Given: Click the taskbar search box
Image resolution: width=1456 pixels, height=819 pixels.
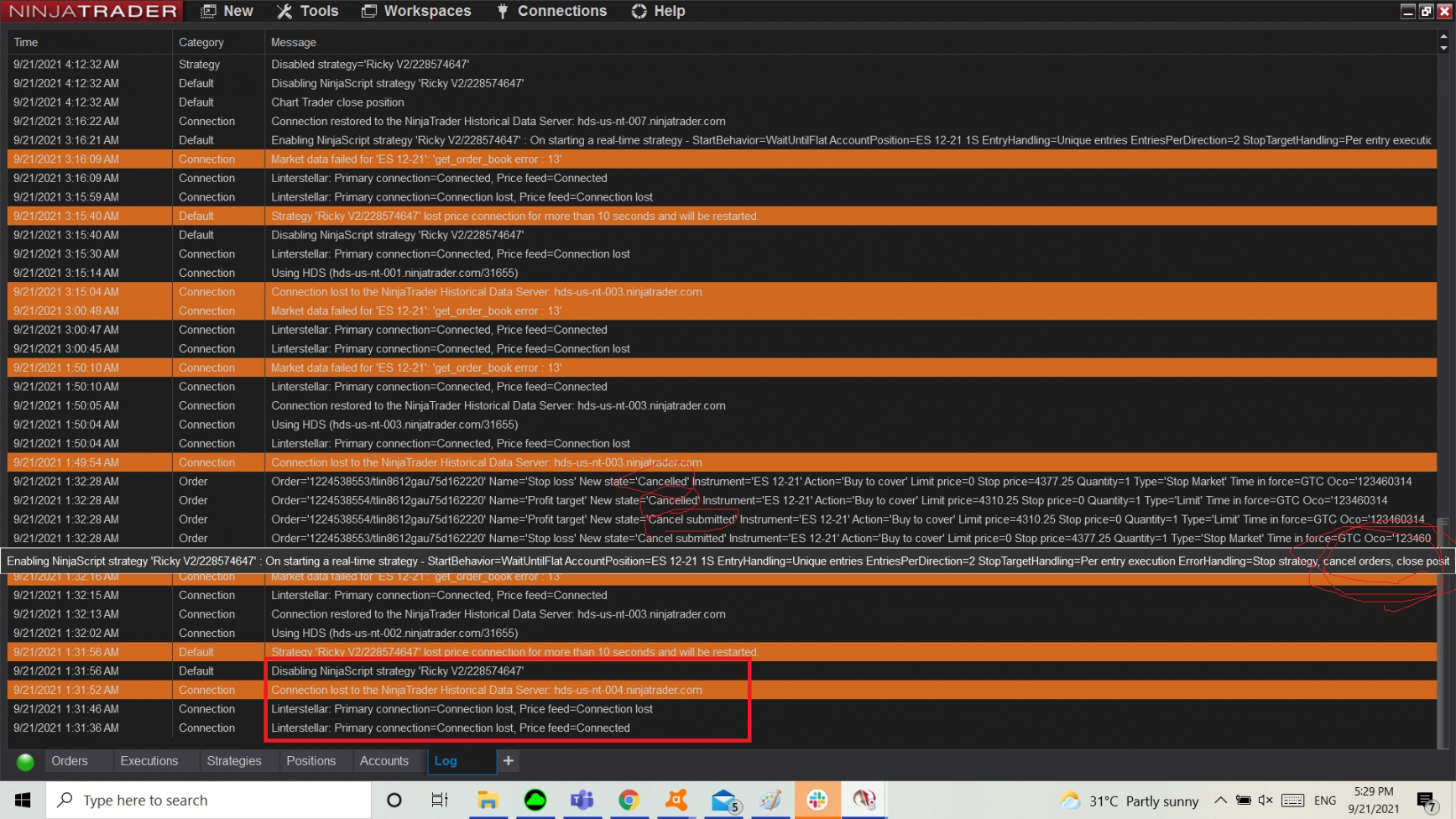Looking at the screenshot, I should (208, 801).
